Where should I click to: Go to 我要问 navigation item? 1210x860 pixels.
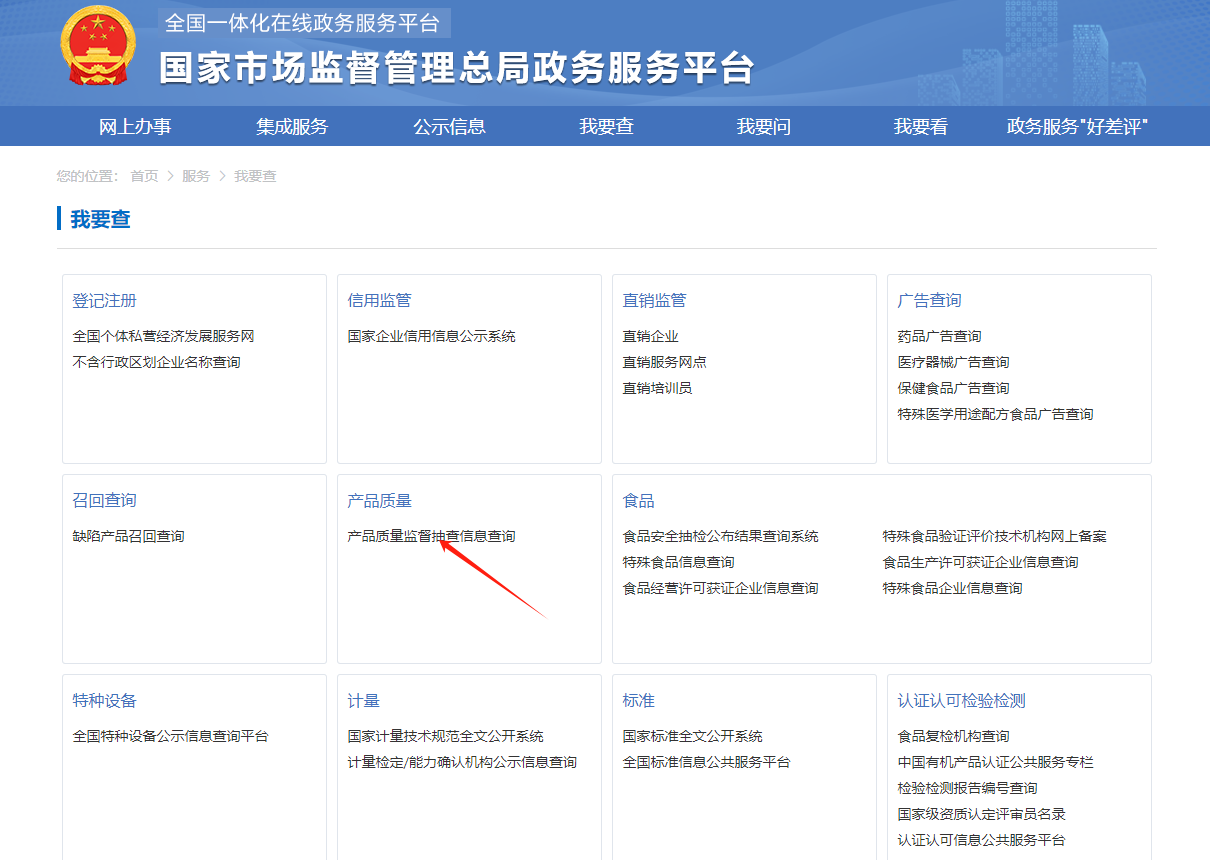coord(764,127)
